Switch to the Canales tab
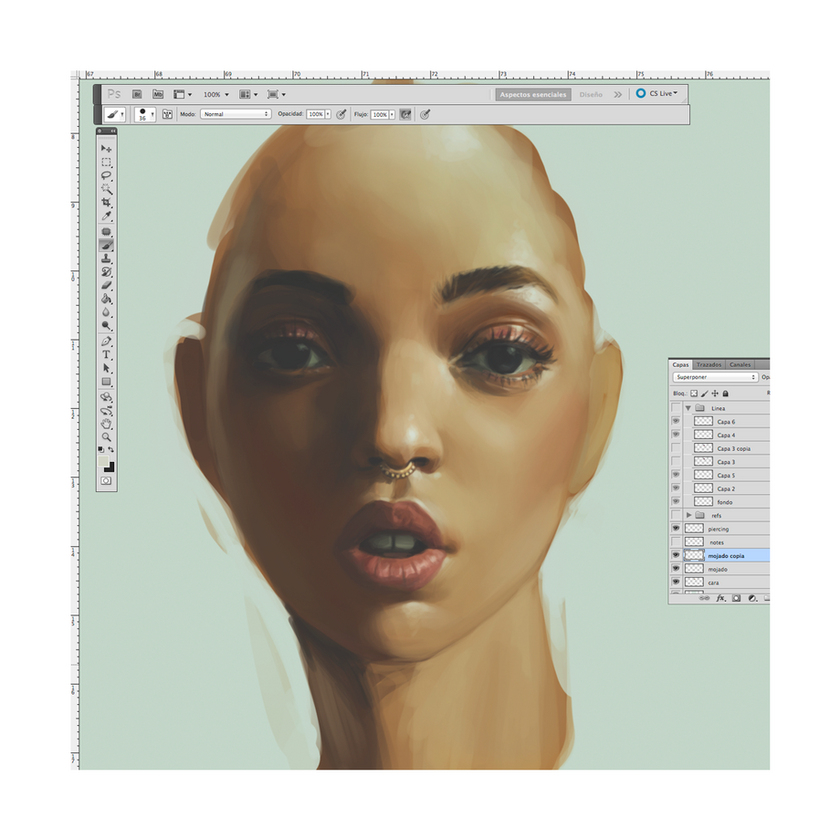The image size is (840, 840). pyautogui.click(x=740, y=364)
